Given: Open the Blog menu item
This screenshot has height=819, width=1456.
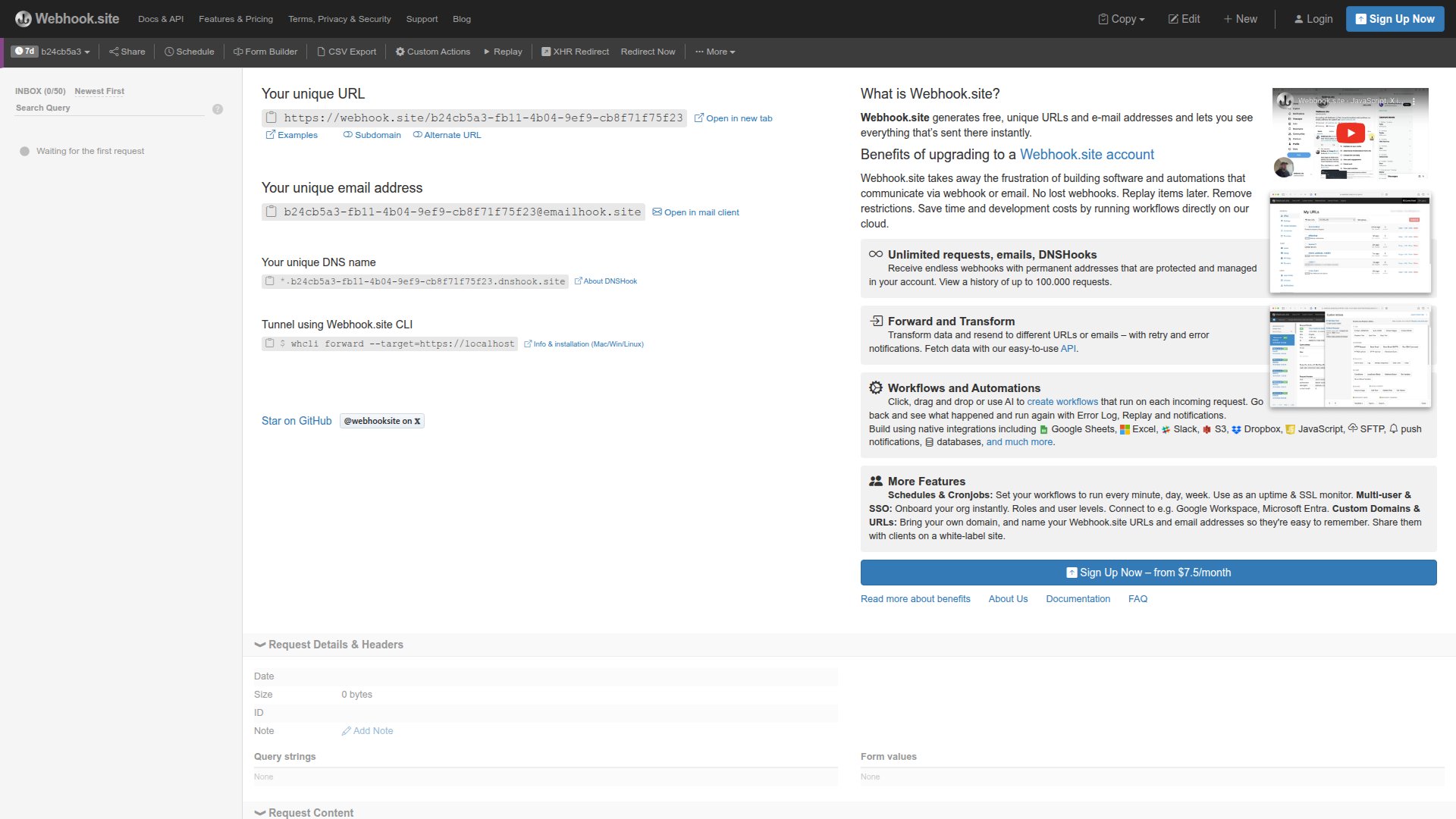Looking at the screenshot, I should pos(462,19).
